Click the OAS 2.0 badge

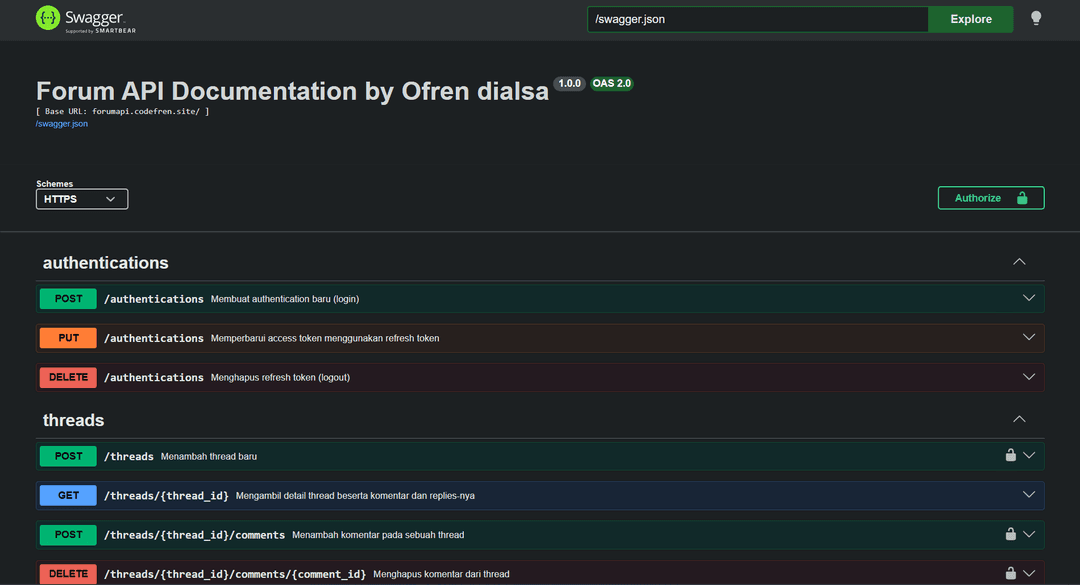coord(612,83)
